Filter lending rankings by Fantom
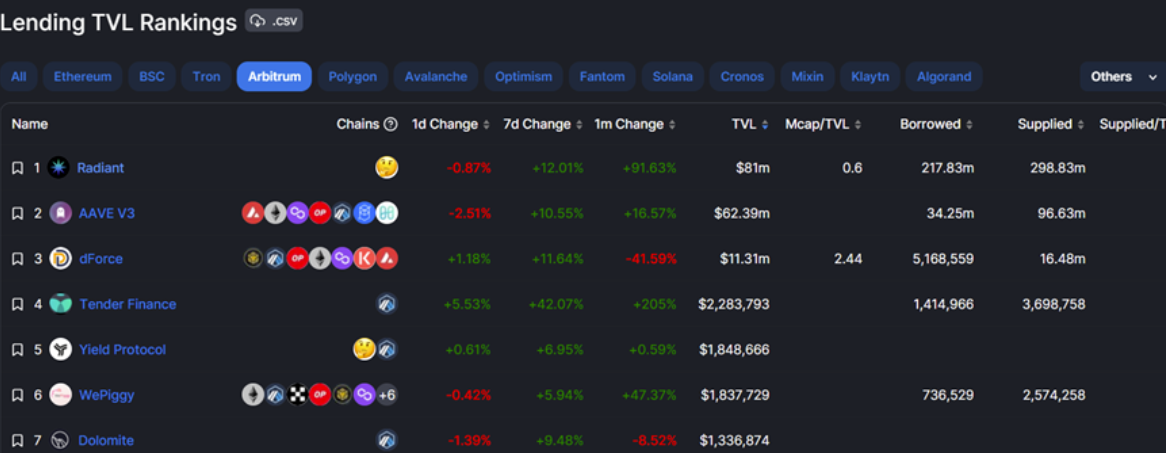This screenshot has width=1166, height=453. pyautogui.click(x=602, y=77)
